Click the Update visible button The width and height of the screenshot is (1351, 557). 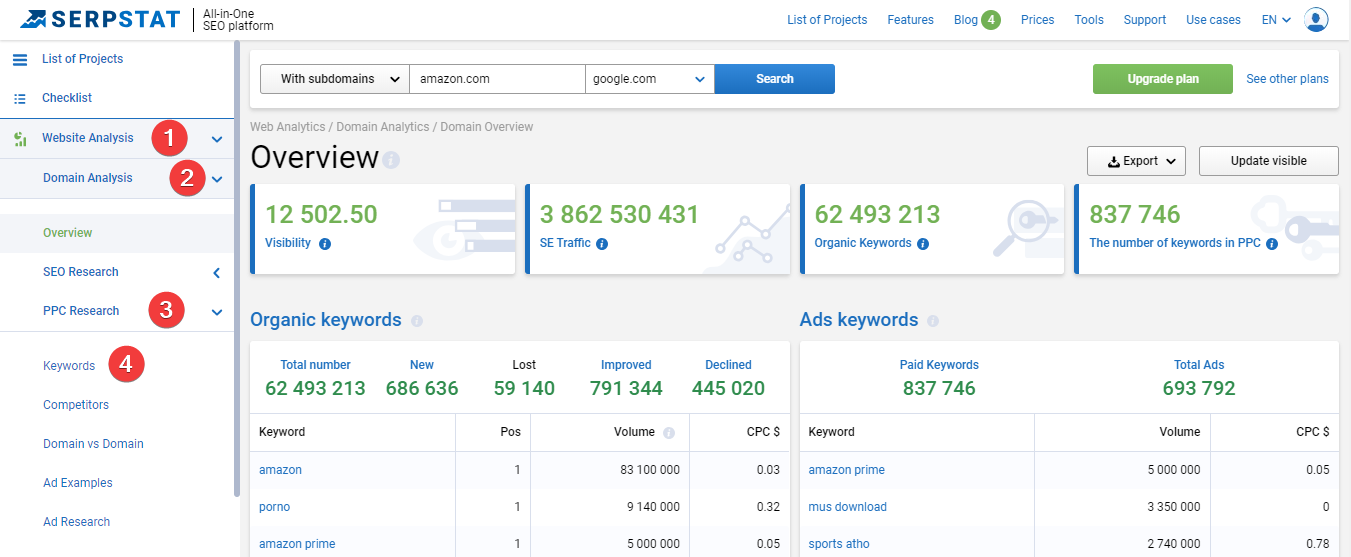point(1269,161)
